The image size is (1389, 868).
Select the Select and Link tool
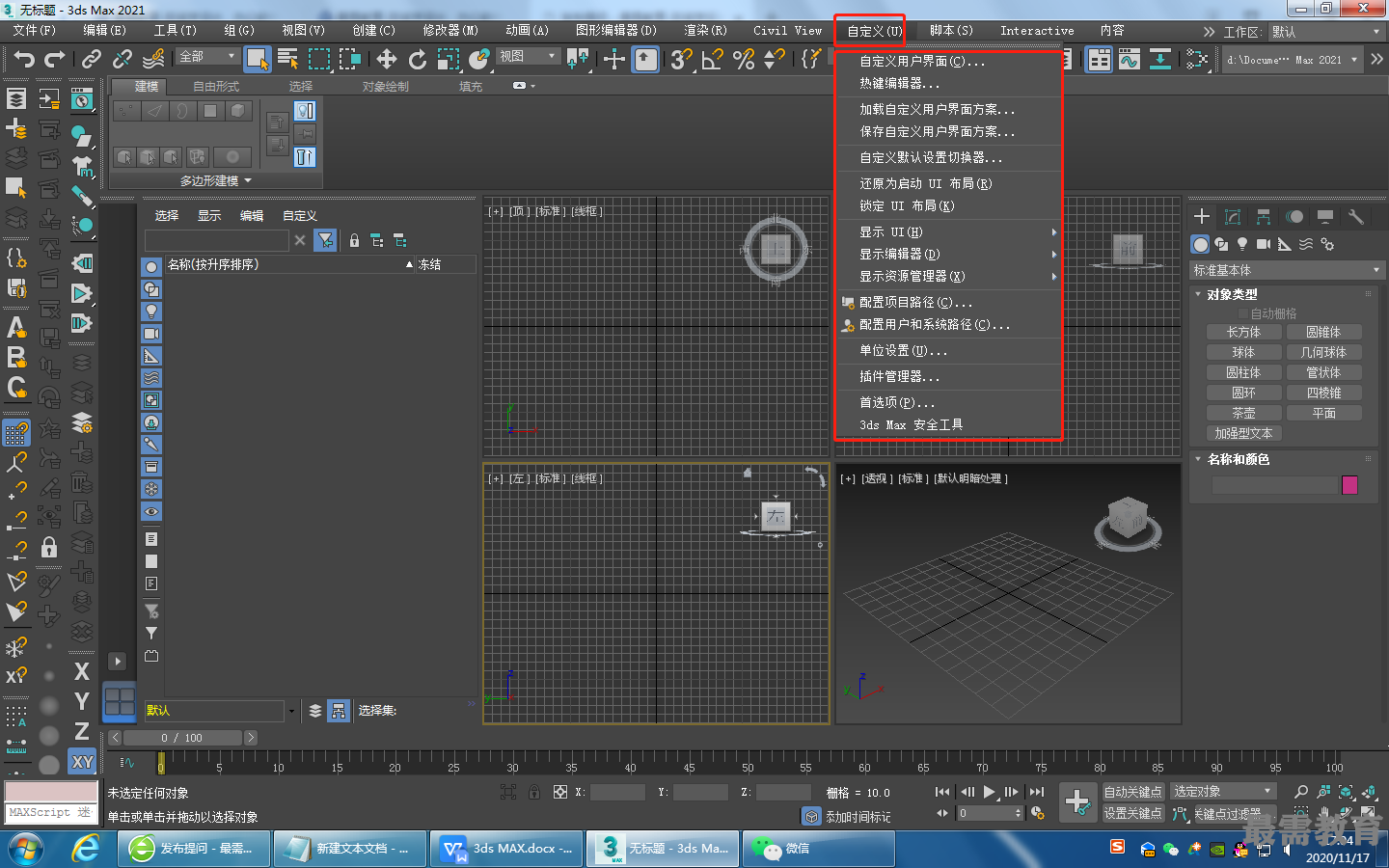(92, 60)
